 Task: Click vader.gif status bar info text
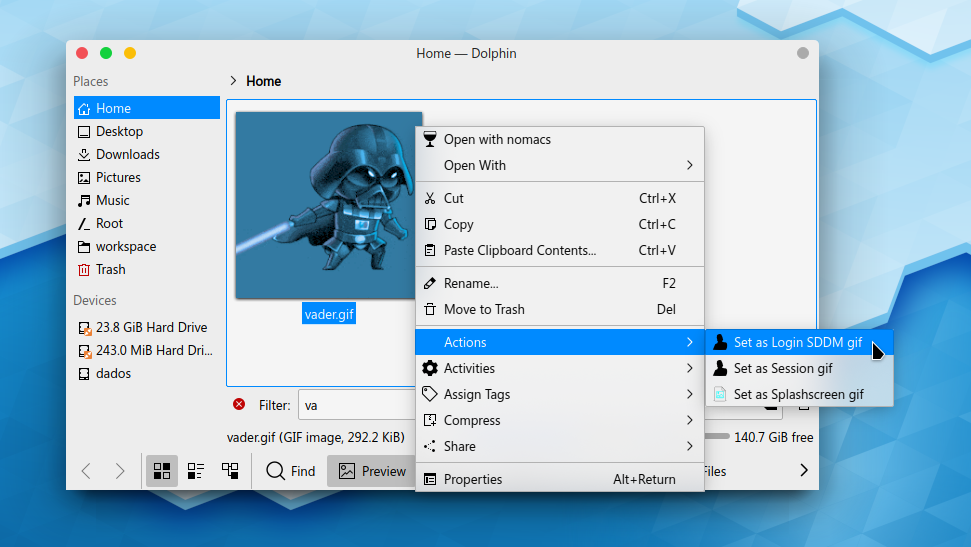pyautogui.click(x=316, y=437)
